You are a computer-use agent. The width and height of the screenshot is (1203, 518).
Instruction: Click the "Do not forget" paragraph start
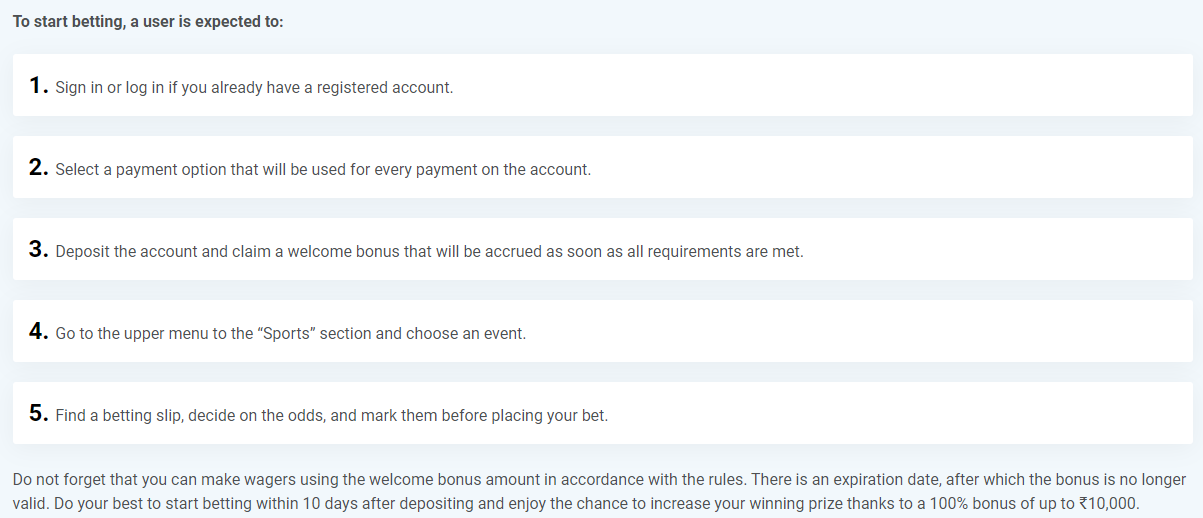coord(59,480)
